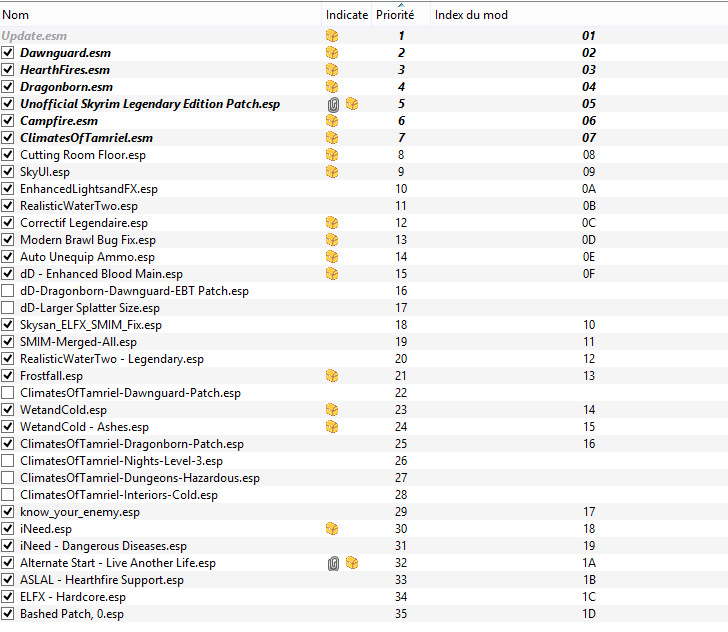Click the archive box icon in the ClimatesOfTamriel.esm row

(332, 138)
